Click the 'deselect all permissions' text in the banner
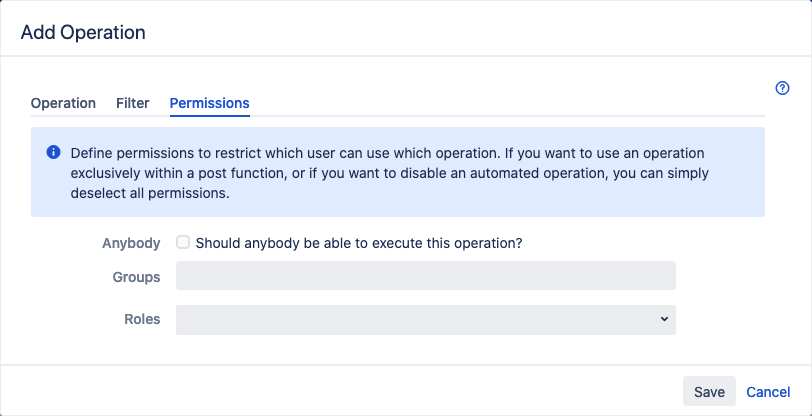 [150, 194]
